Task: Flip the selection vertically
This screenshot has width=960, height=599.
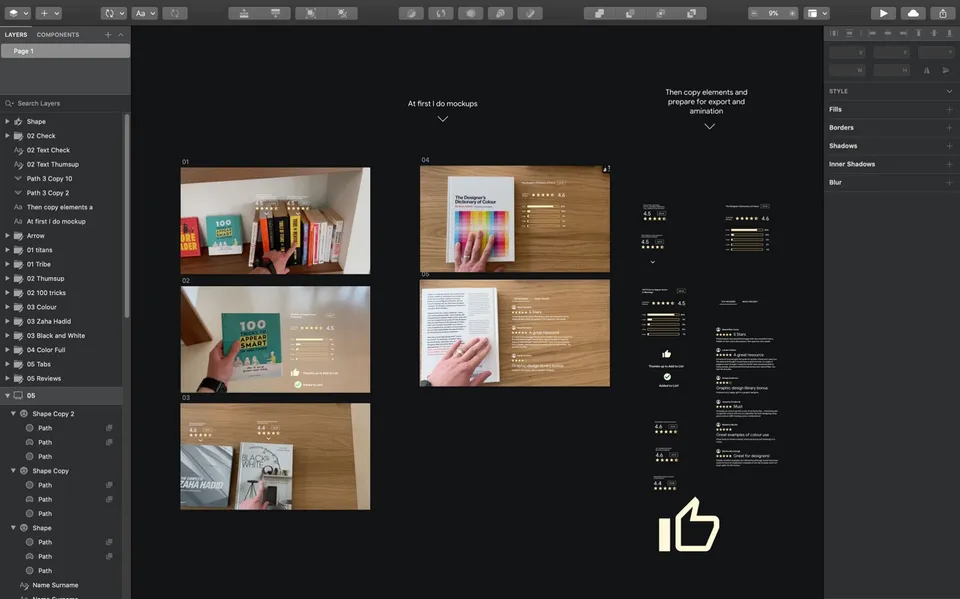Action: pos(946,70)
